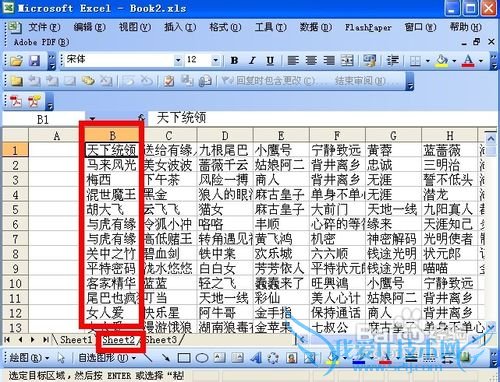Screen dimensions: 500x382
Task: Expand PDF toolbar options arrow
Action: click(x=50, y=102)
